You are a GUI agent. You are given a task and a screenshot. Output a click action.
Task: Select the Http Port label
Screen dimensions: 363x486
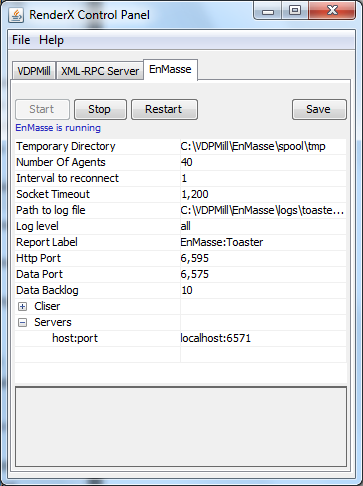coord(38,258)
